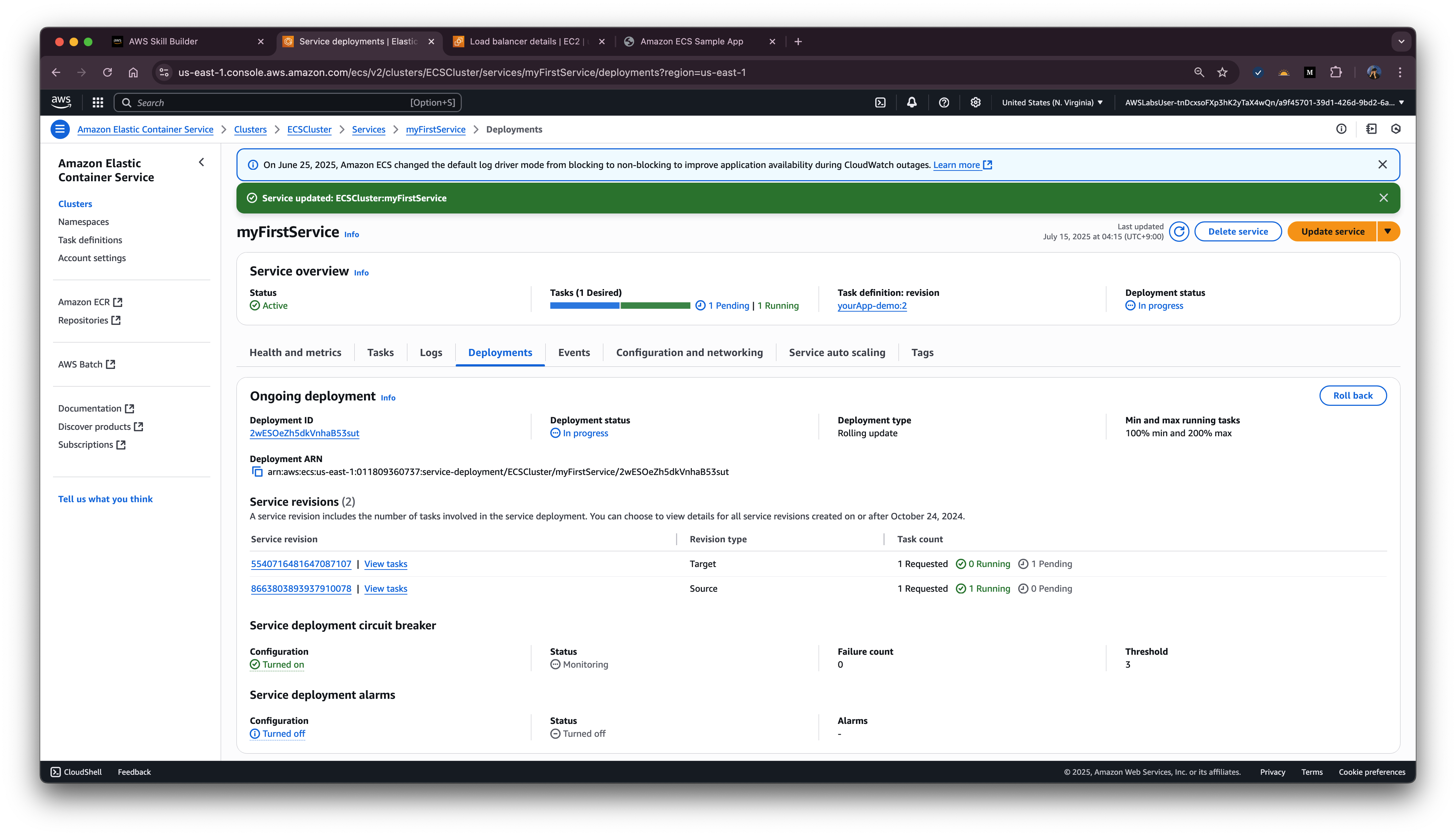Image resolution: width=1456 pixels, height=836 pixels.
Task: Toggle the side navigation hamburger menu
Action: pyautogui.click(x=60, y=129)
